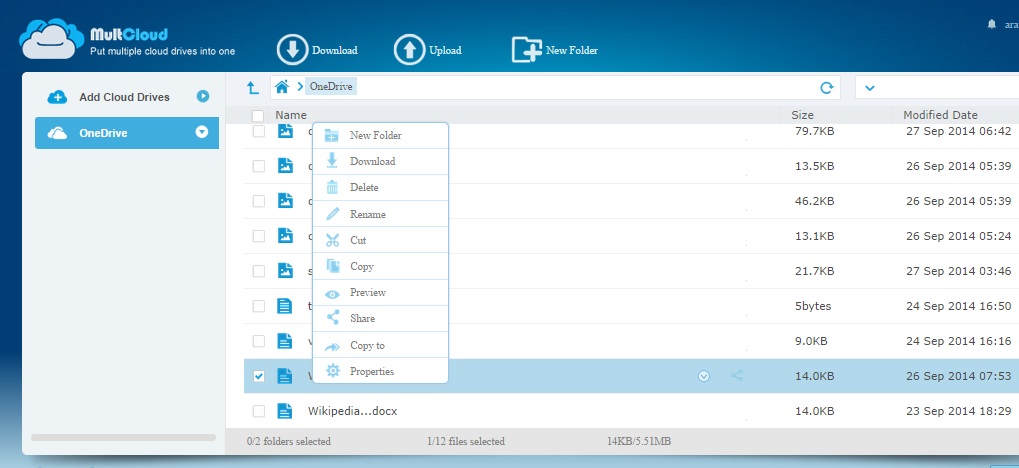Click the sidebar horizontal scrollbar
Screen dimensions: 1019x468
[x=123, y=437]
